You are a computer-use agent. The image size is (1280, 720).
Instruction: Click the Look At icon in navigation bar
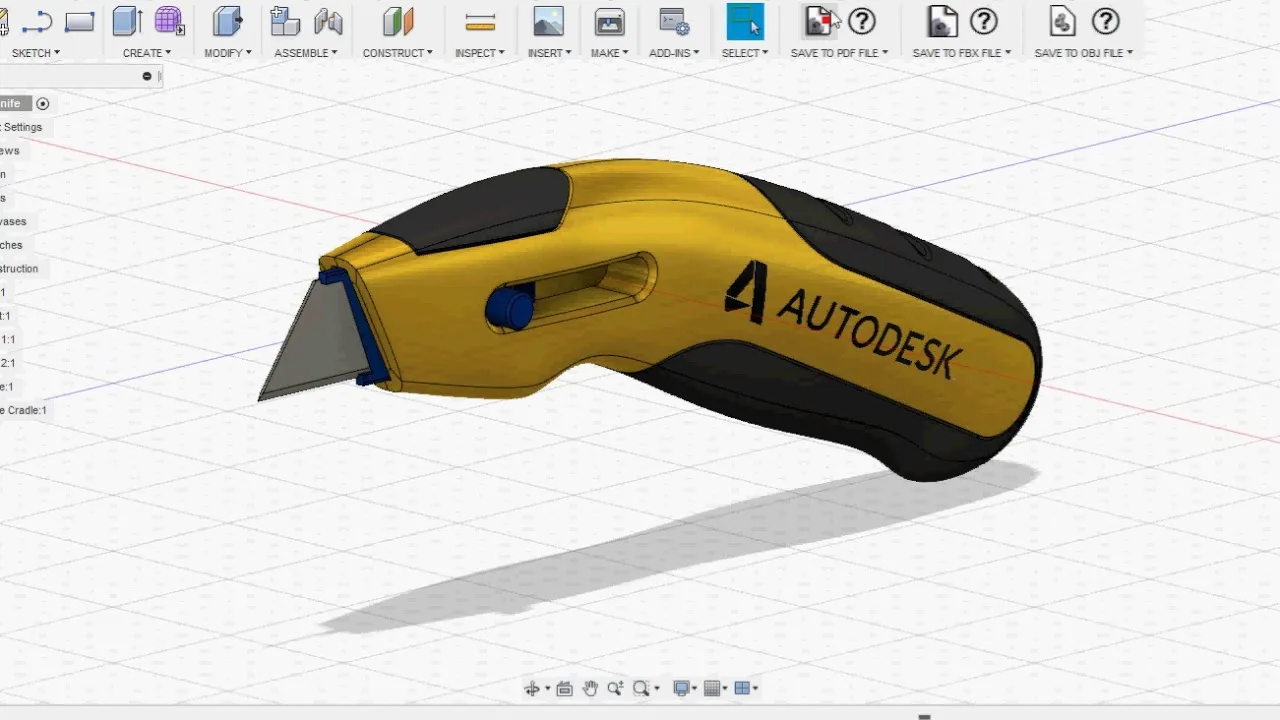point(564,688)
